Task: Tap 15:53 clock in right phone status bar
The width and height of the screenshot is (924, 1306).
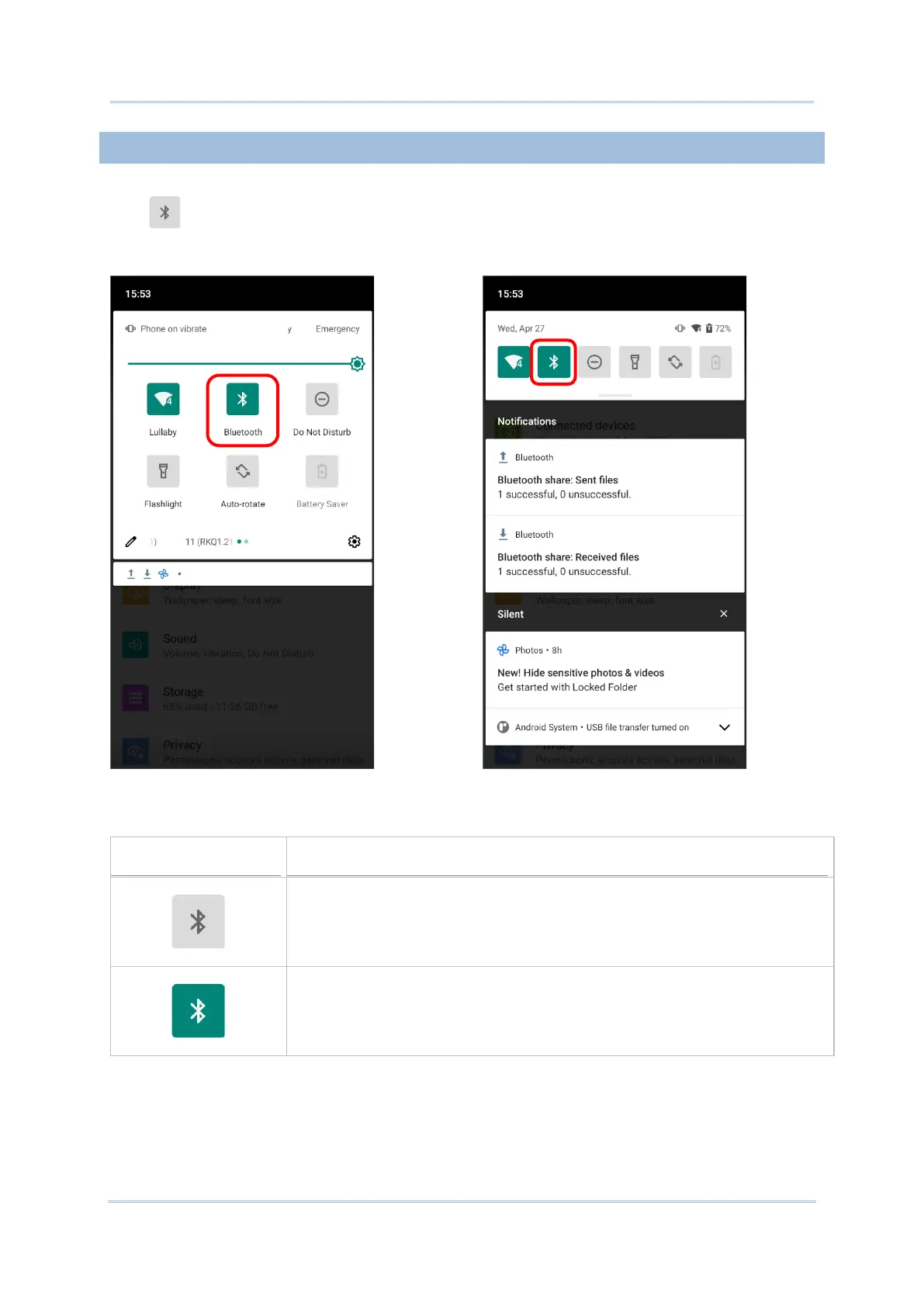Action: [510, 294]
